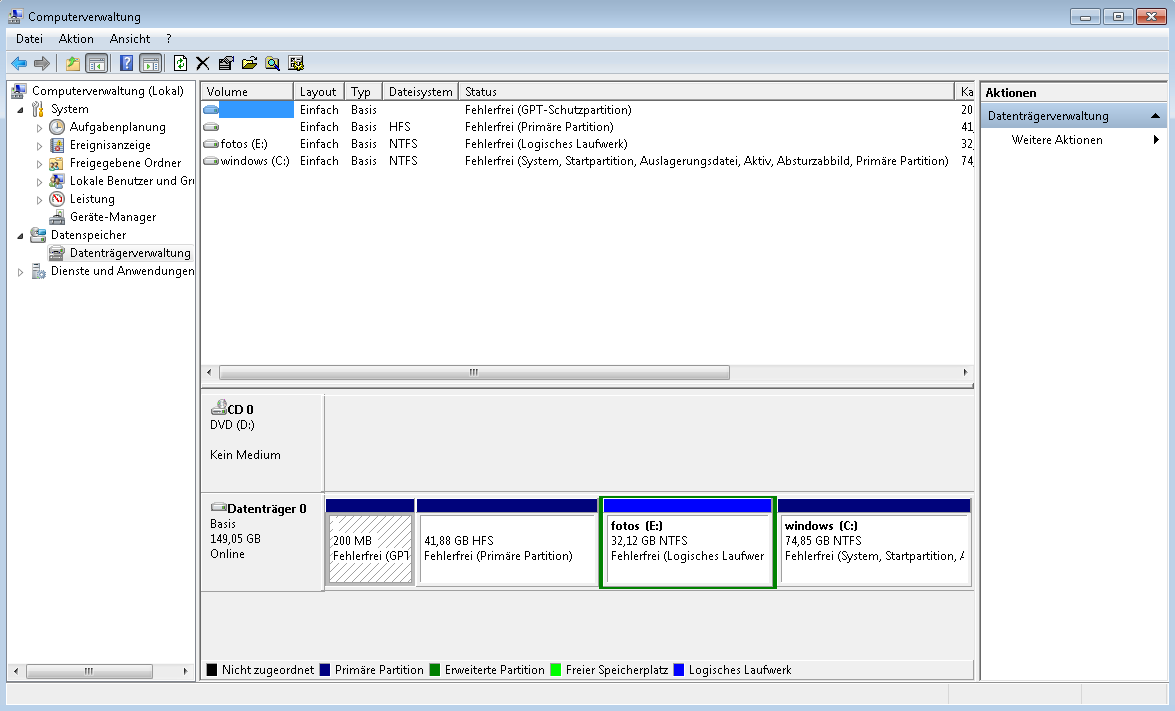Viewport: 1175px width, 711px height.
Task: Select Computerverwaltung (Lokal) root node
Action: coord(108,91)
